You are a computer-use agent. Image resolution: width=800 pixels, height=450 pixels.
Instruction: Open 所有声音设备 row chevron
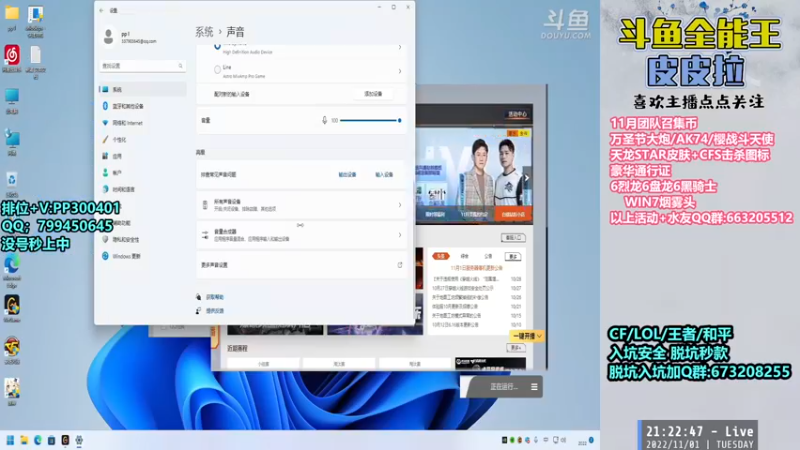(x=399, y=205)
